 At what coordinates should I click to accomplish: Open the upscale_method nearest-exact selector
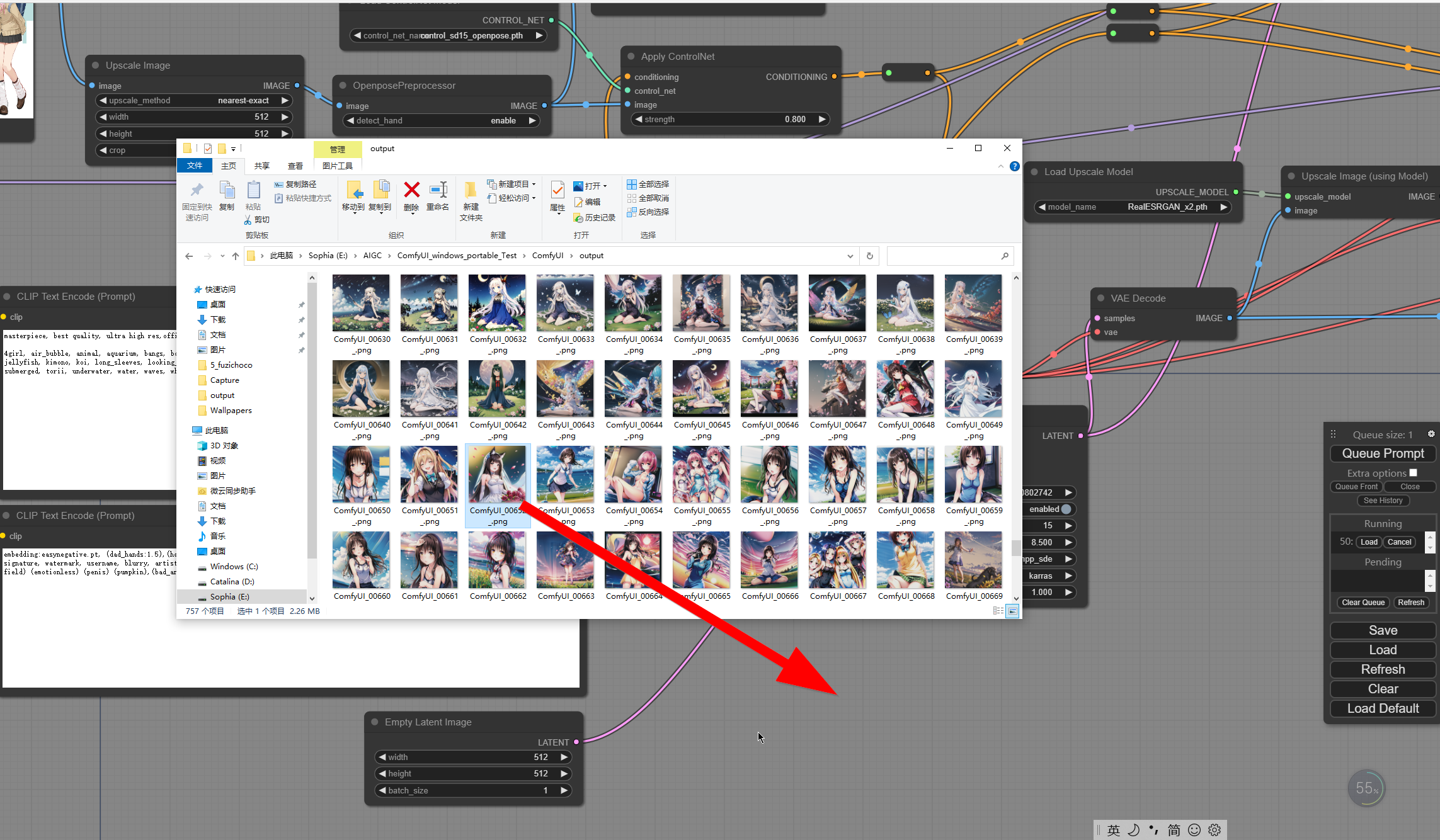click(x=193, y=101)
